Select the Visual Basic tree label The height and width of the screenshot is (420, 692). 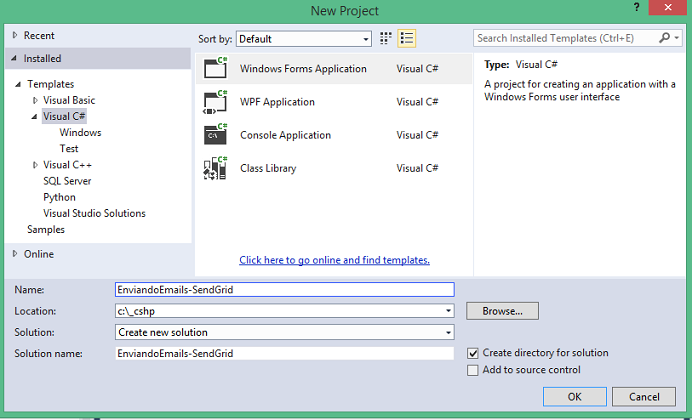[69, 100]
